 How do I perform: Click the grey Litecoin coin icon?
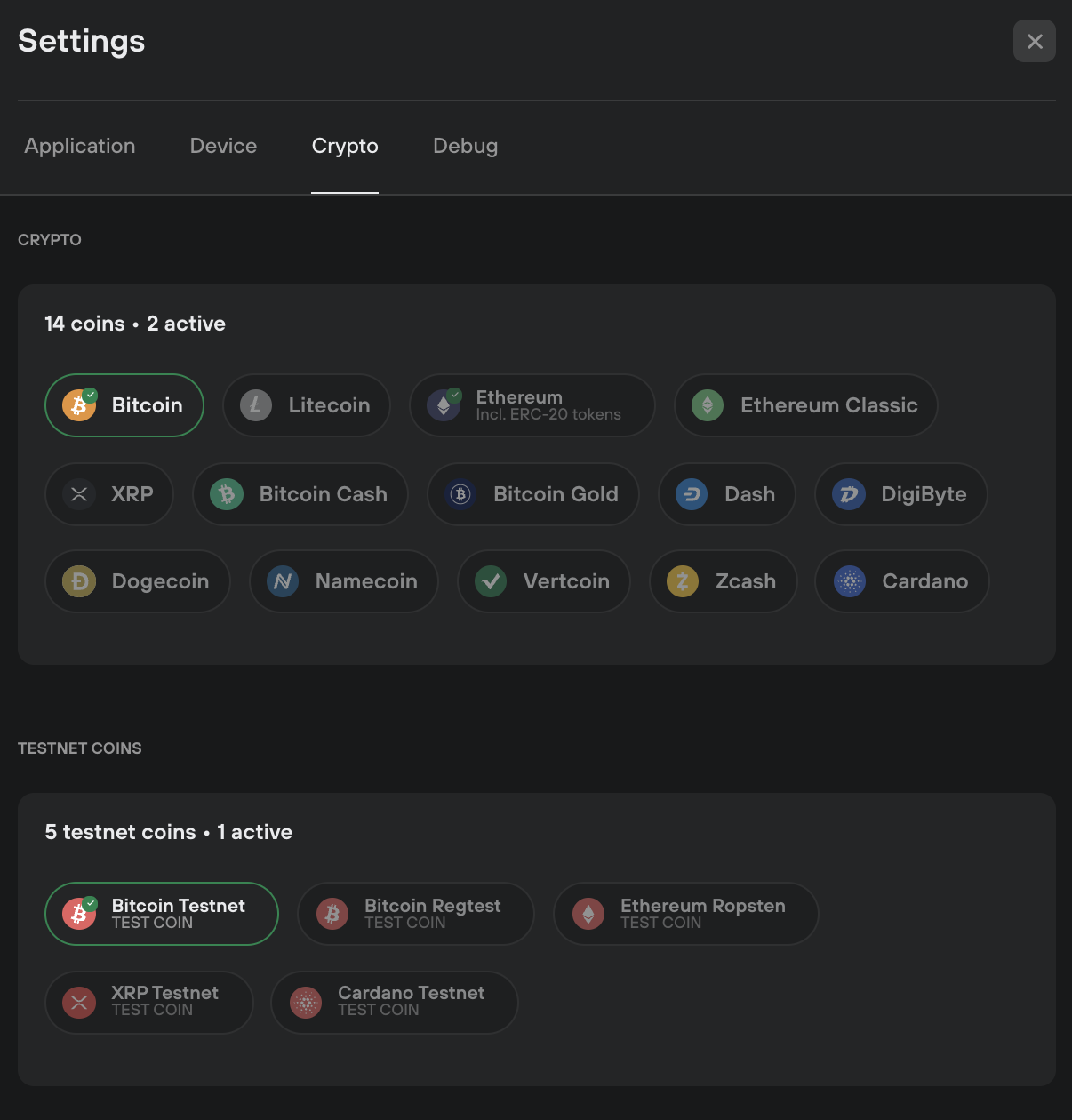coord(256,405)
